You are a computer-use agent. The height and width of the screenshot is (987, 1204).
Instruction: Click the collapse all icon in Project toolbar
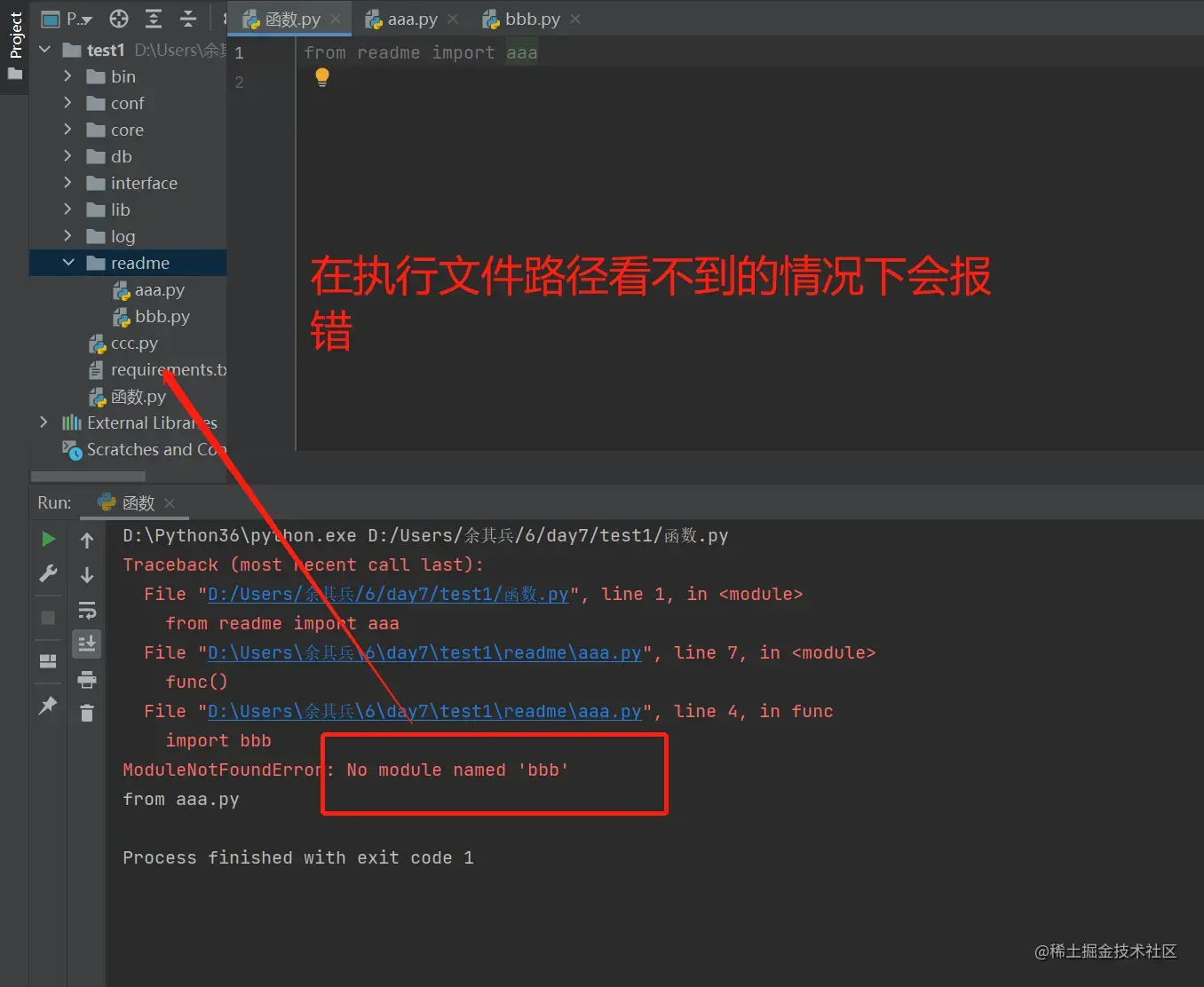(x=188, y=19)
